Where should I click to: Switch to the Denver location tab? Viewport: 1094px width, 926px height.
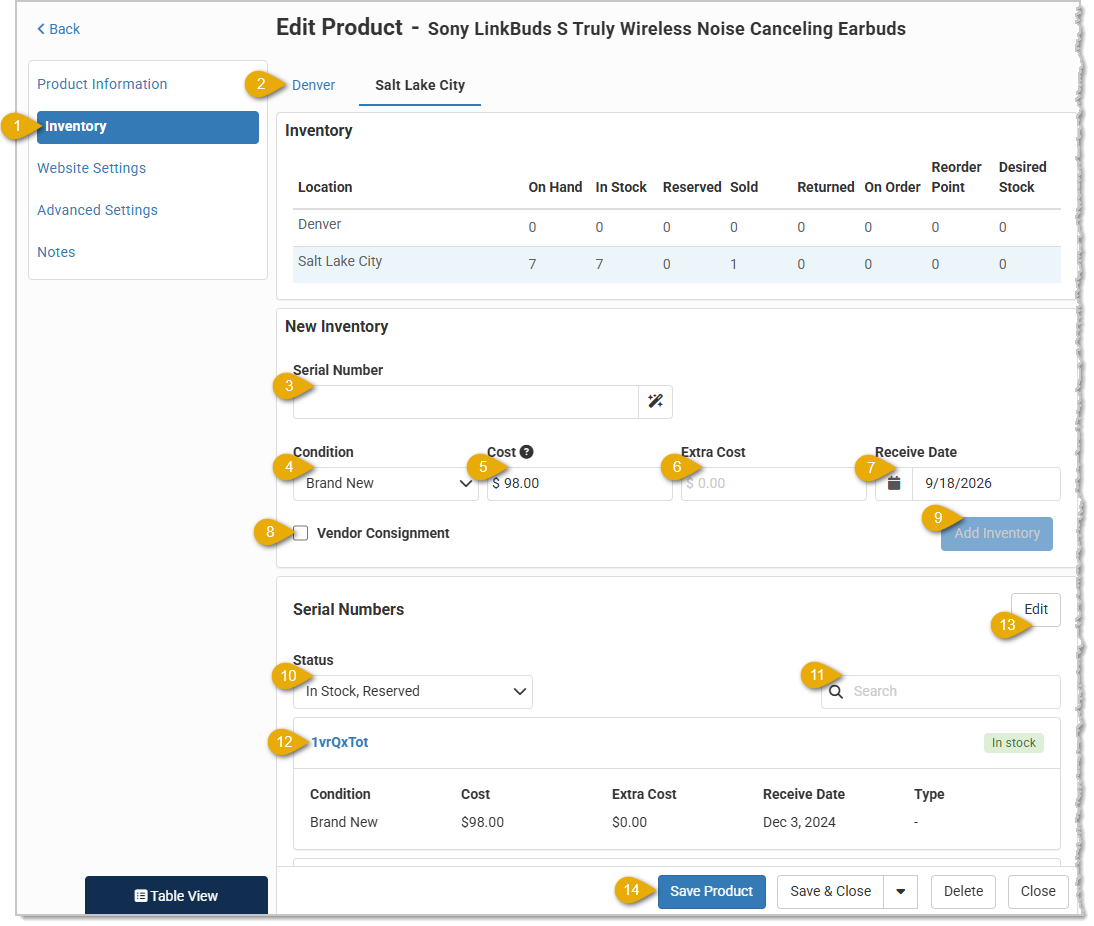click(315, 86)
